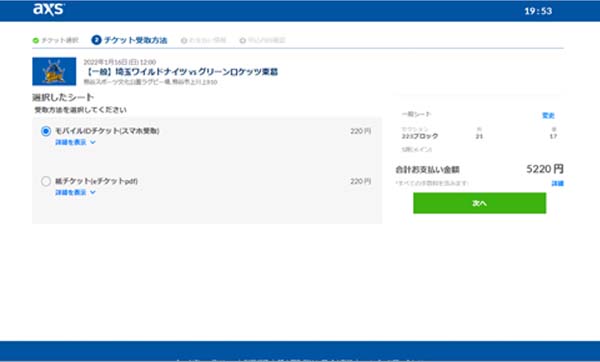Viewport: 600px width, 362px height.
Task: Click the 5220 円 total amount
Action: (x=545, y=169)
